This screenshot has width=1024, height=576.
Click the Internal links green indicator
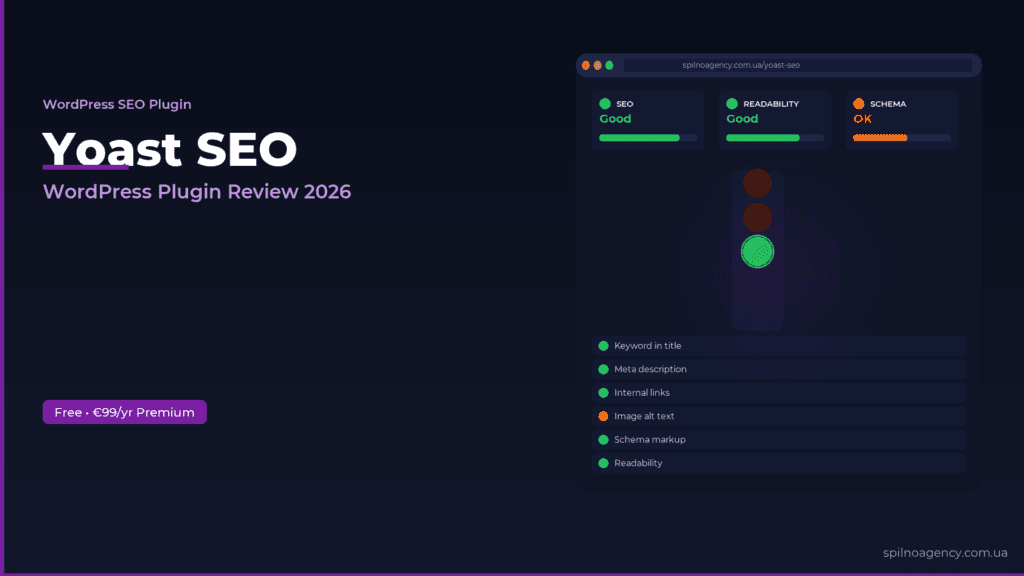pyautogui.click(x=603, y=392)
